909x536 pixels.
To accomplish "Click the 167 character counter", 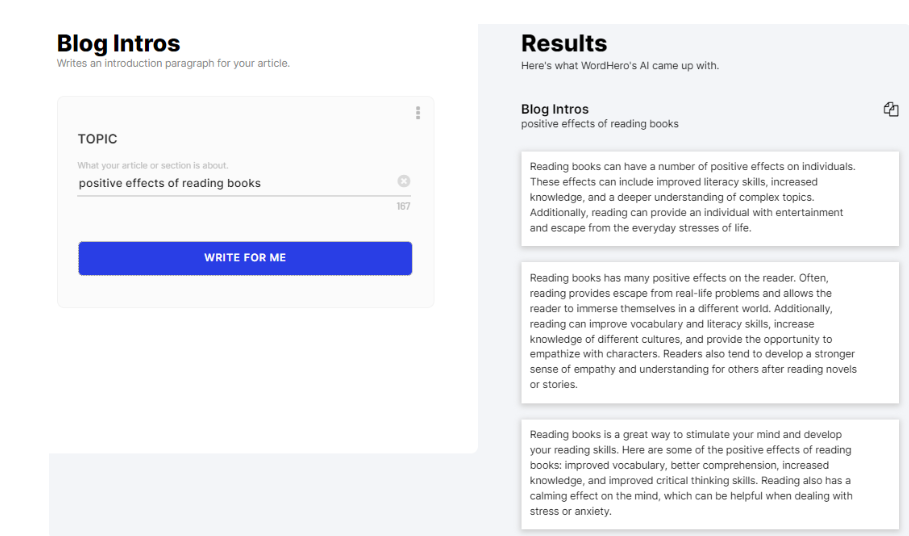I will 403,207.
